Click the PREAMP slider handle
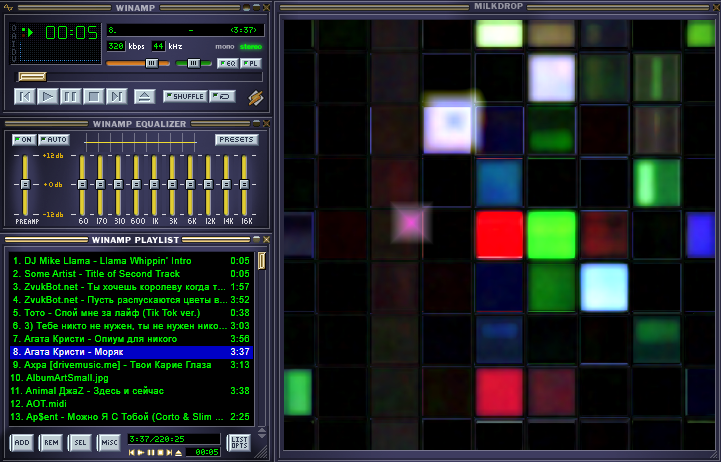The image size is (721, 462). point(25,184)
